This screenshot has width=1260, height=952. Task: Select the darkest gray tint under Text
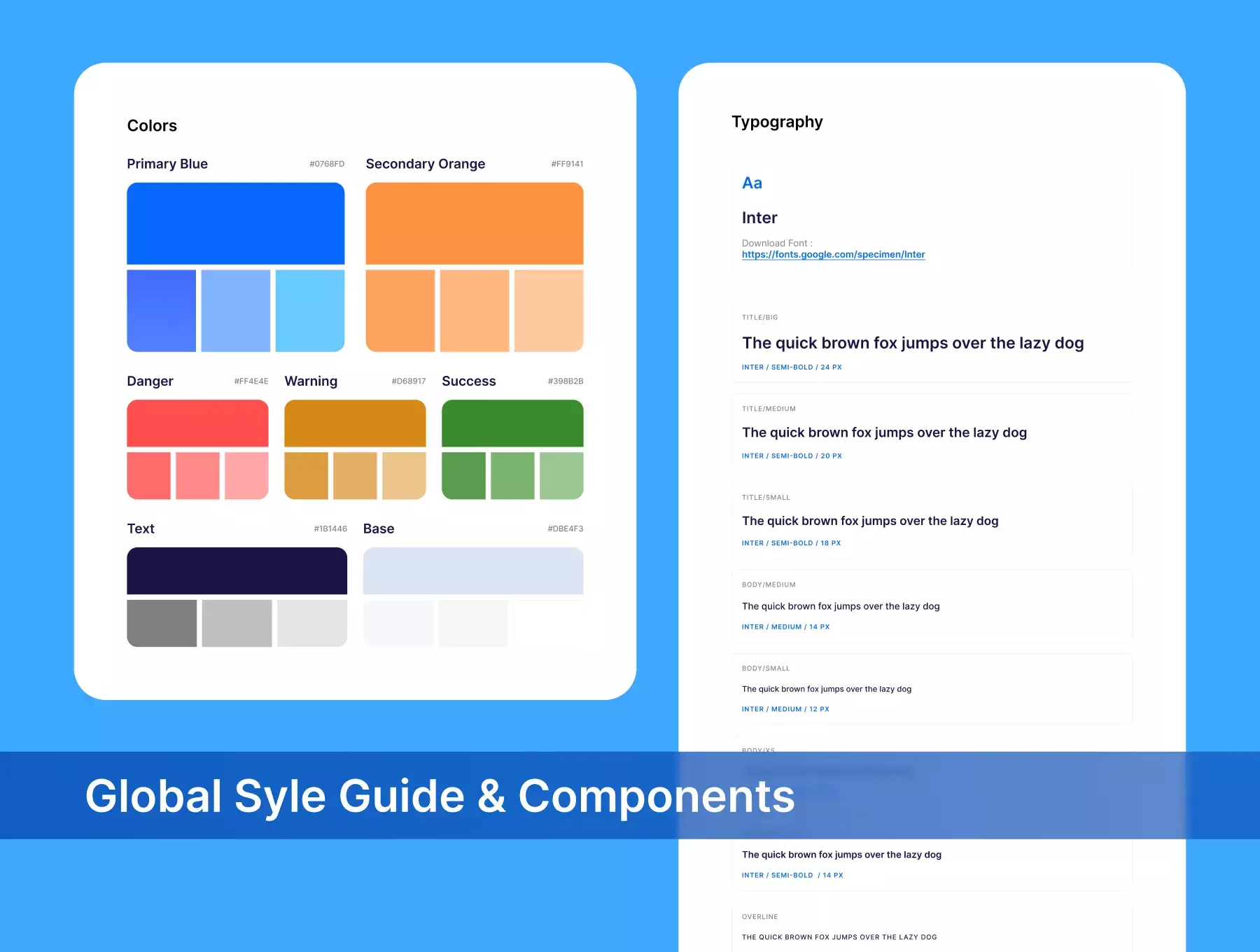click(x=162, y=623)
